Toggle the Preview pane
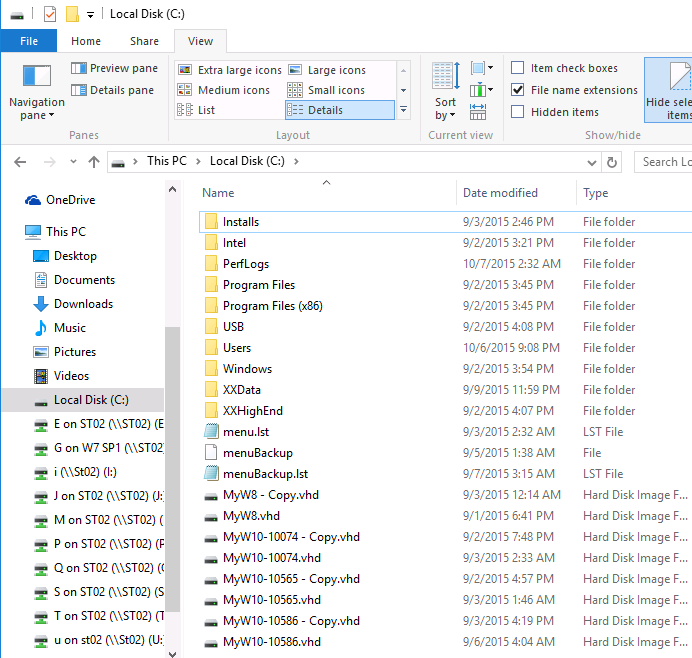 tap(114, 68)
